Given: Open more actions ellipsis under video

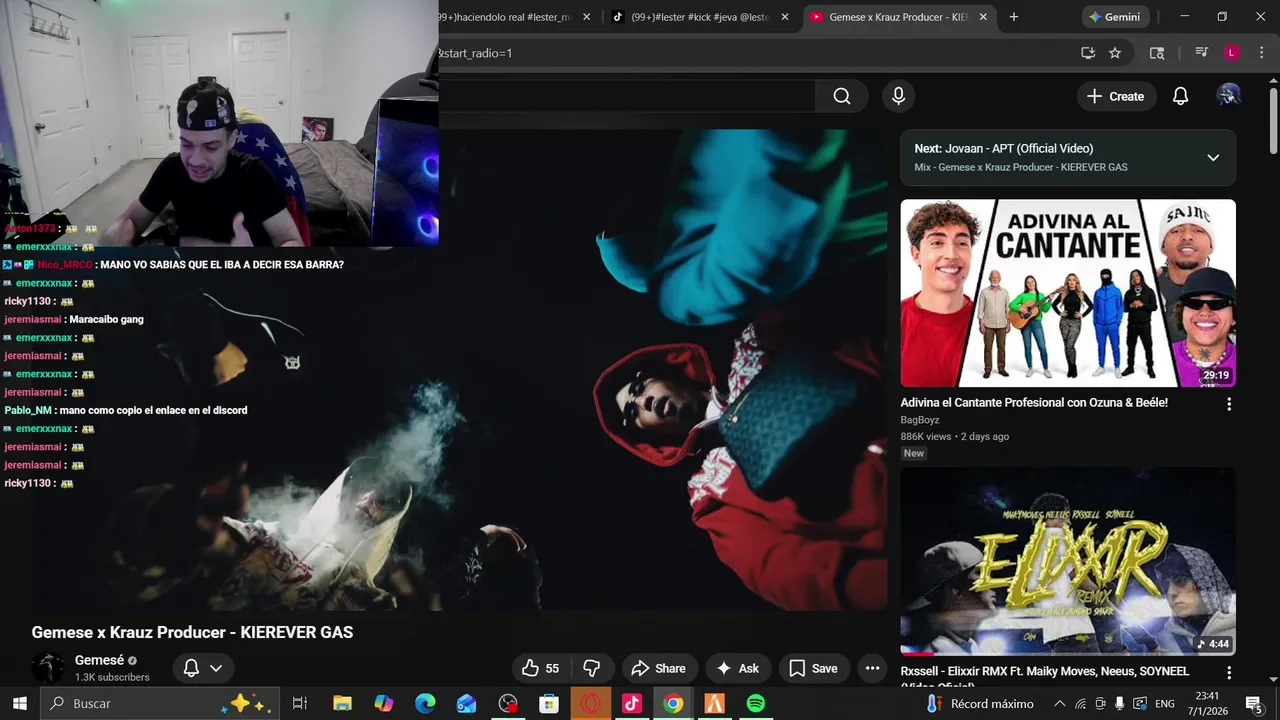Looking at the screenshot, I should (x=872, y=668).
